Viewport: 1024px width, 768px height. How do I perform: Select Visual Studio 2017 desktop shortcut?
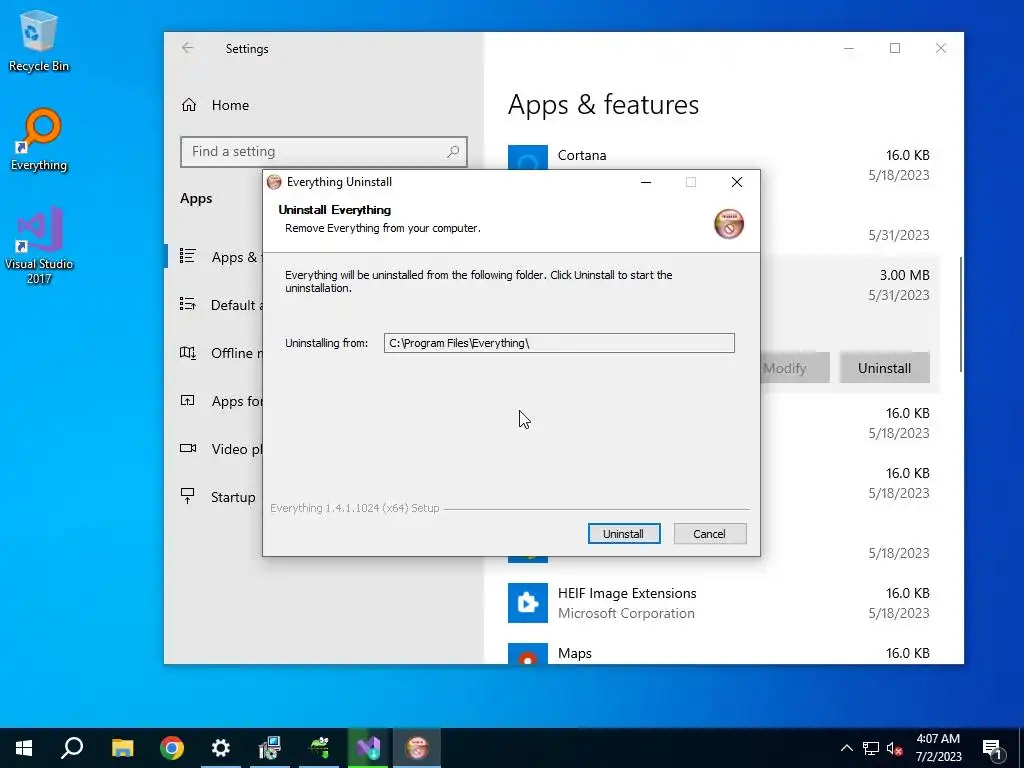pyautogui.click(x=39, y=245)
